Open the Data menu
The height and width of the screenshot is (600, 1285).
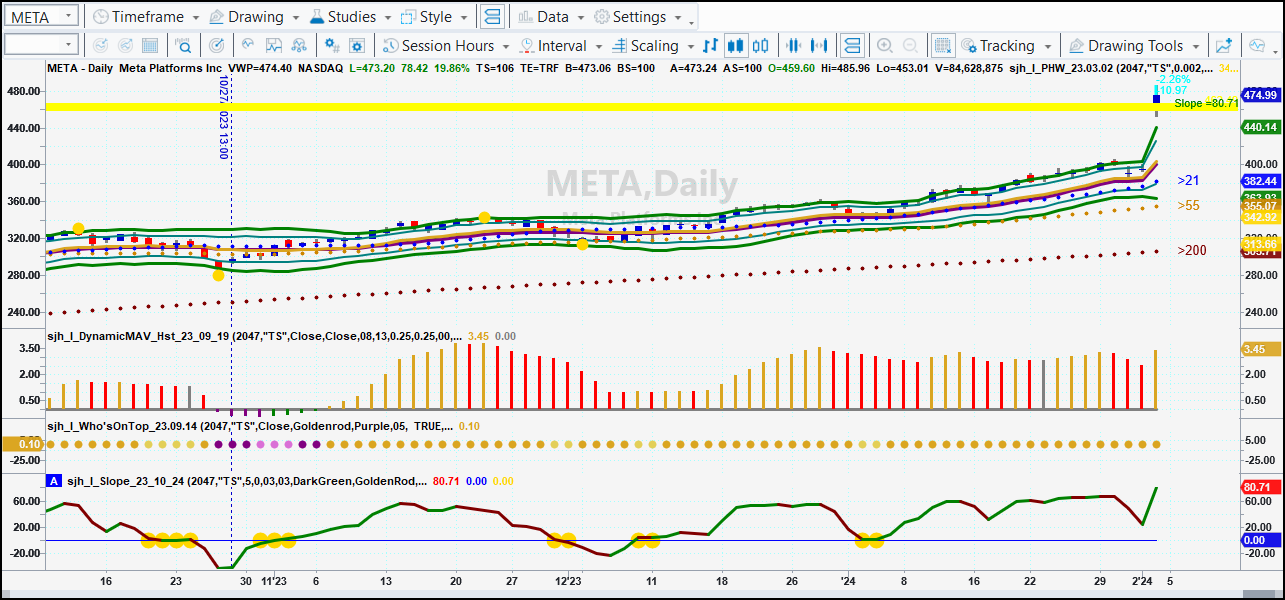[552, 17]
